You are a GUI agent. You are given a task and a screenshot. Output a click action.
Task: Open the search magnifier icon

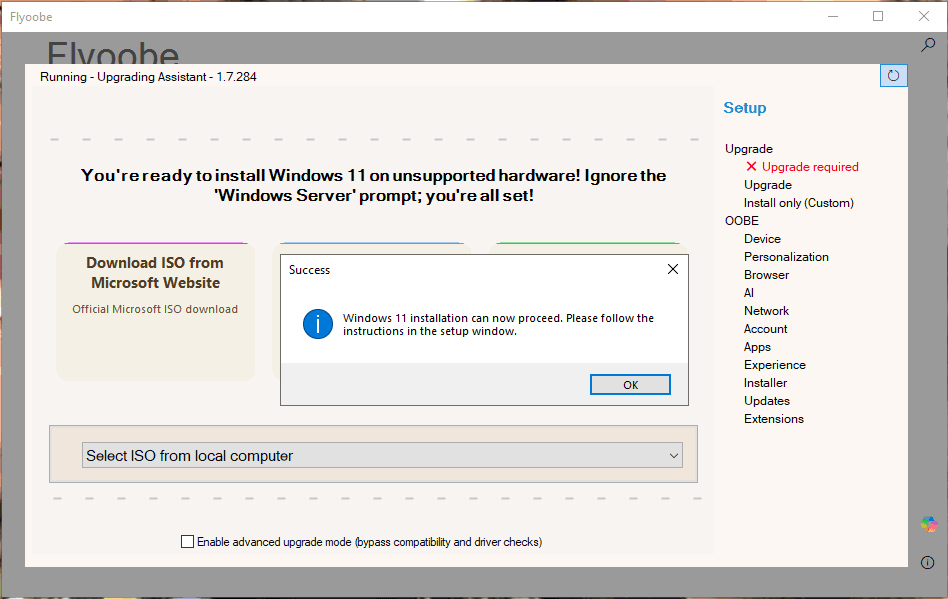pos(928,45)
